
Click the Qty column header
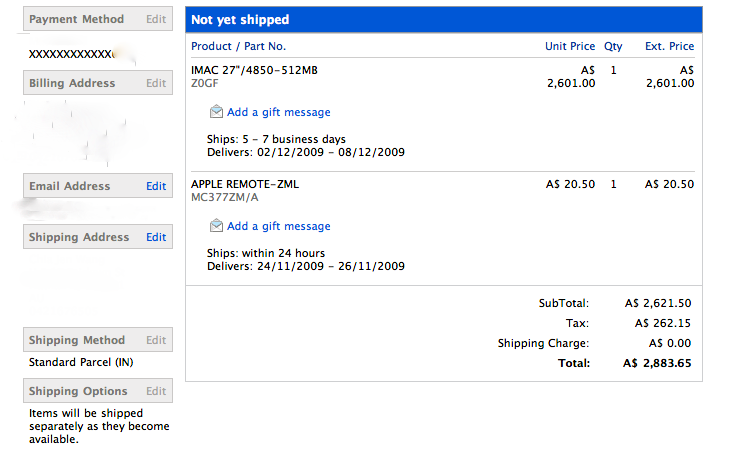pos(613,46)
